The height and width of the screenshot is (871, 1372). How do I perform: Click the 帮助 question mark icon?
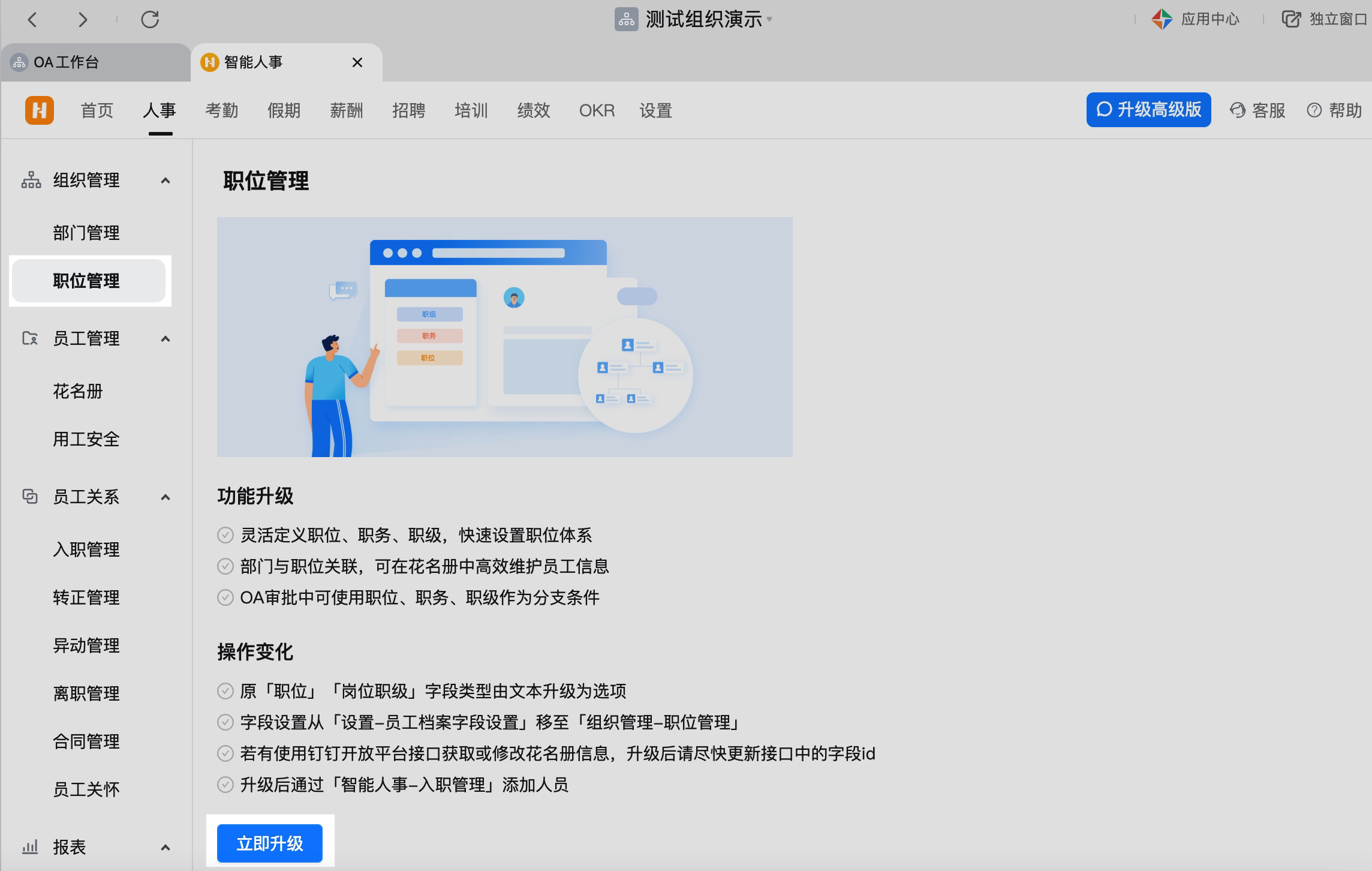(x=1314, y=110)
